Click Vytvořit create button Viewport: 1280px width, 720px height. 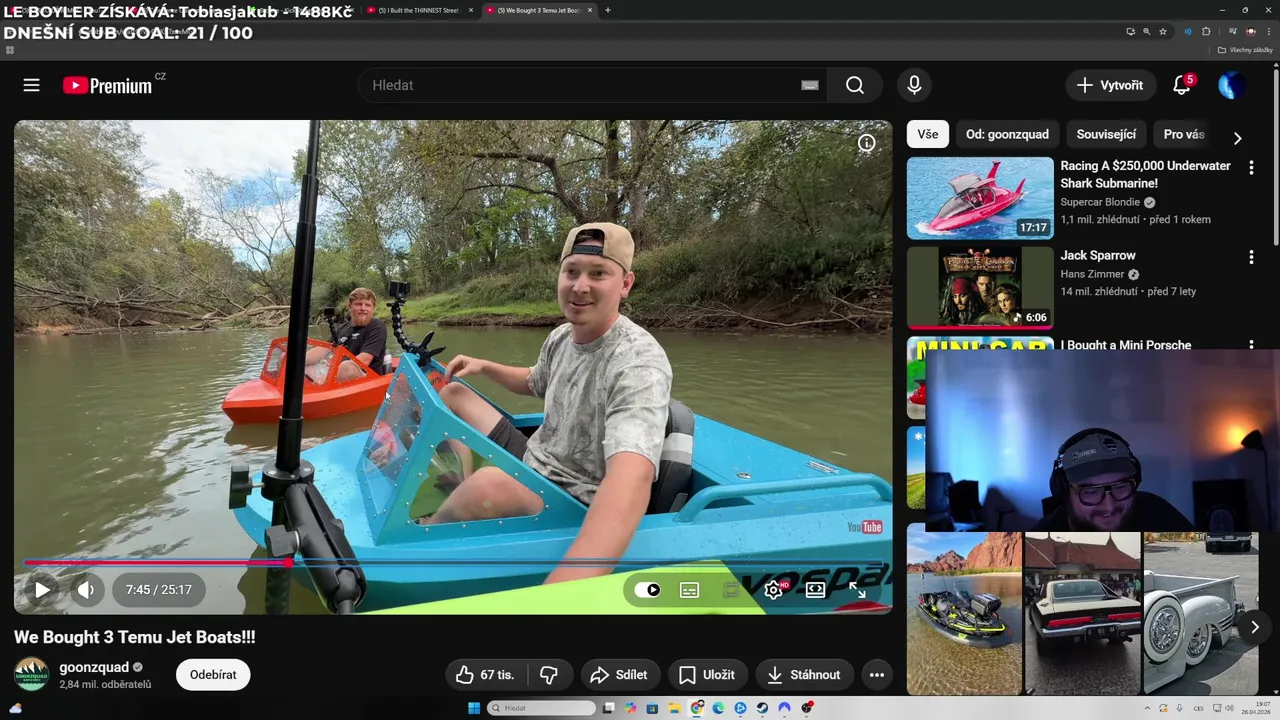point(1110,85)
